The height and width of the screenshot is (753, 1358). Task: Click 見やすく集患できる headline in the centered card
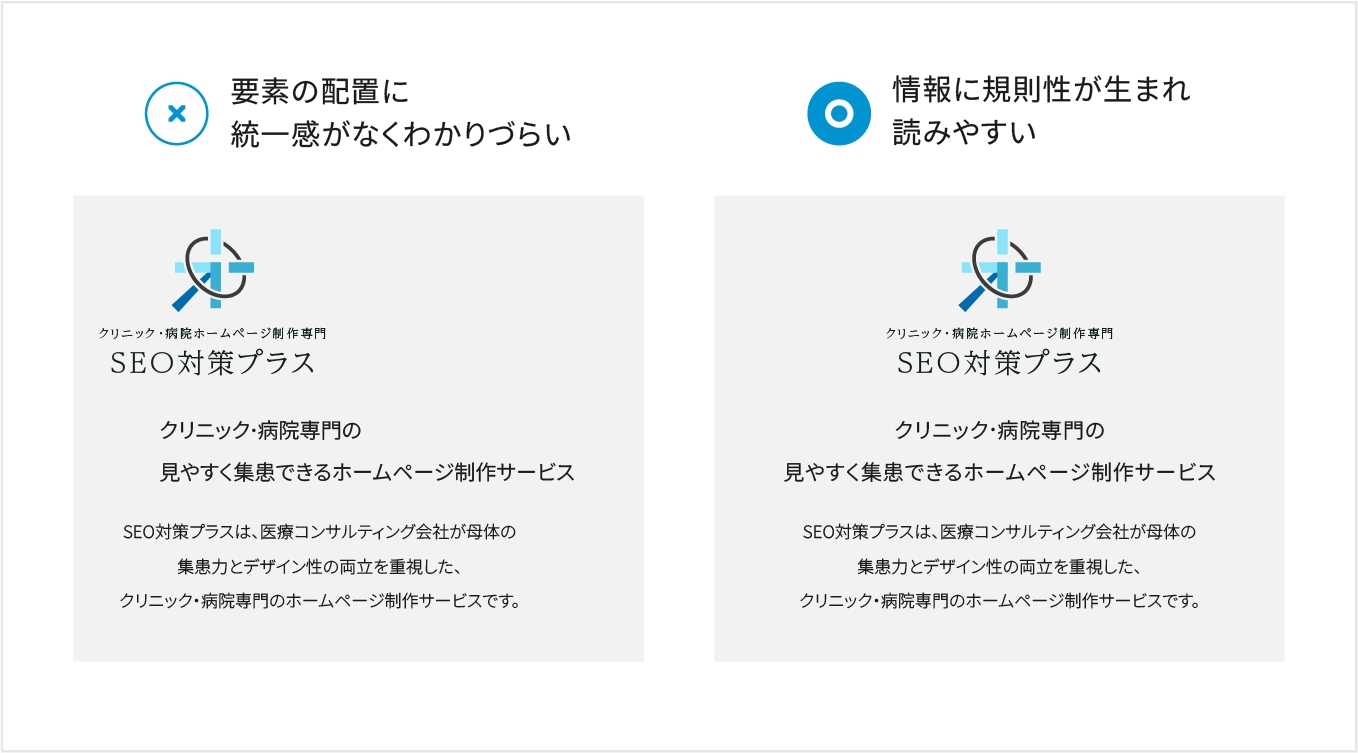[x=999, y=473]
